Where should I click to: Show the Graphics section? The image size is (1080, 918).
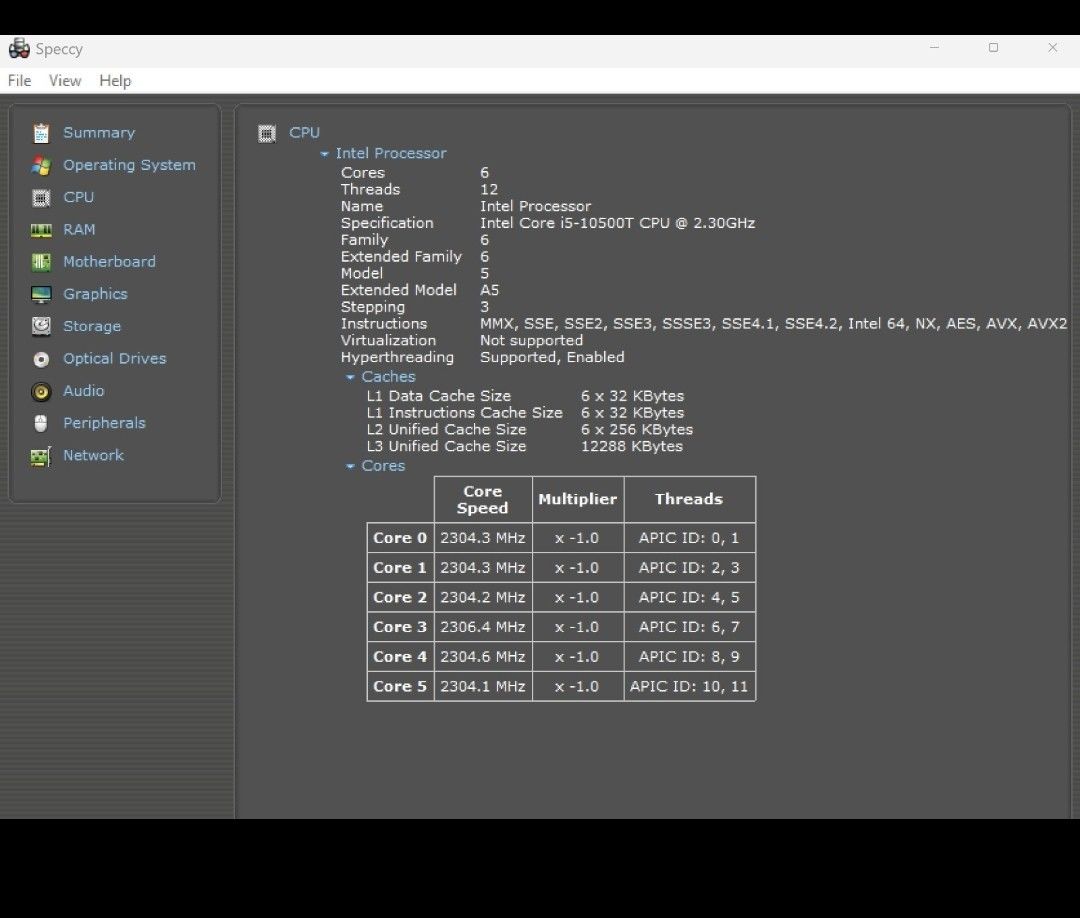tap(95, 294)
